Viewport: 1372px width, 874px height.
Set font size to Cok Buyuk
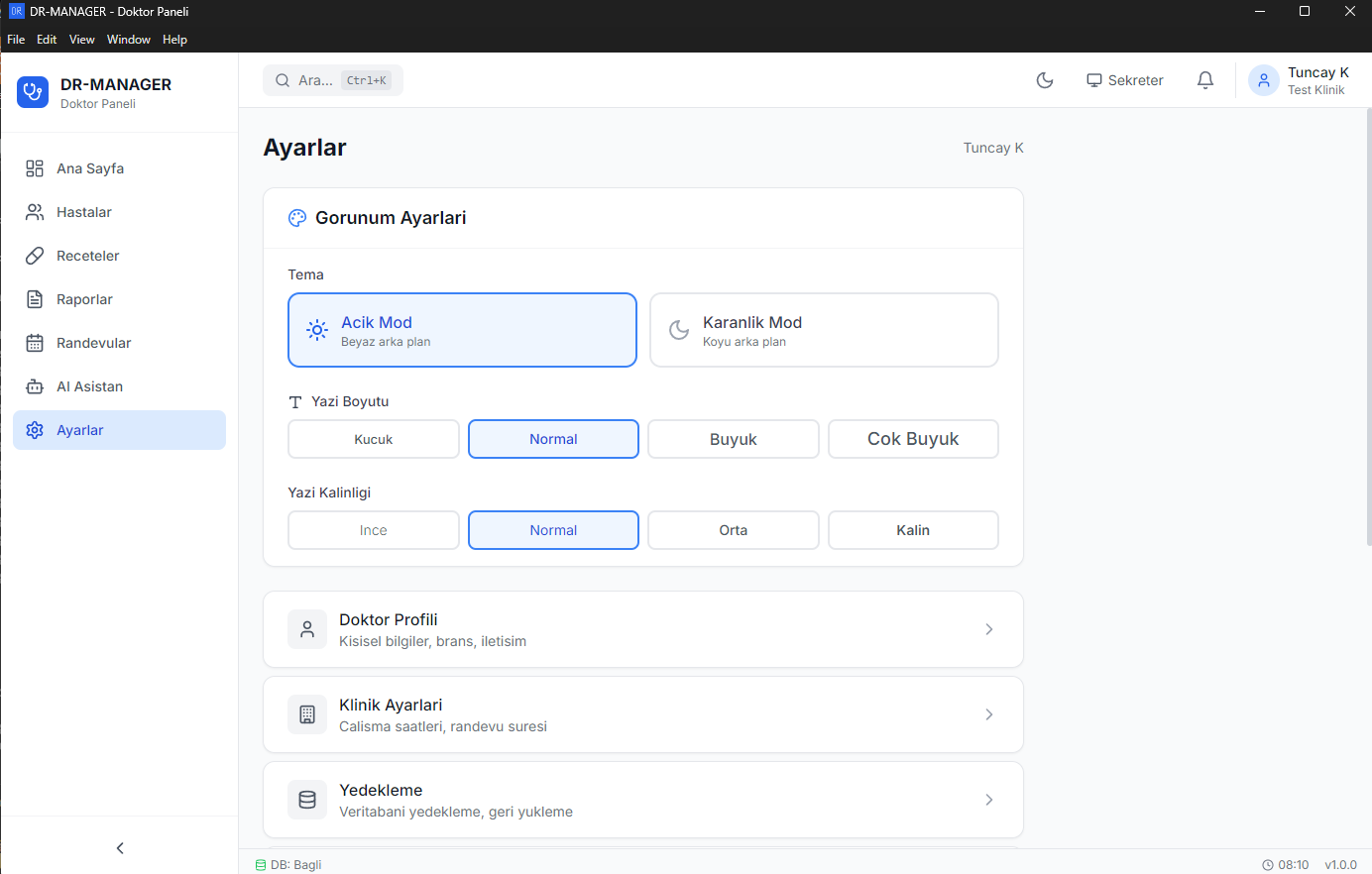(913, 439)
